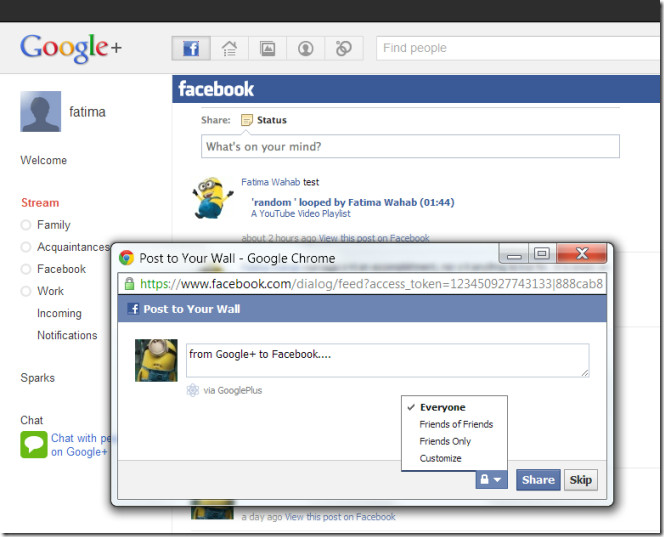Screen dimensions: 664x537
Task: Open the Facebook tab icon in Google+ toolbar
Action: [191, 48]
